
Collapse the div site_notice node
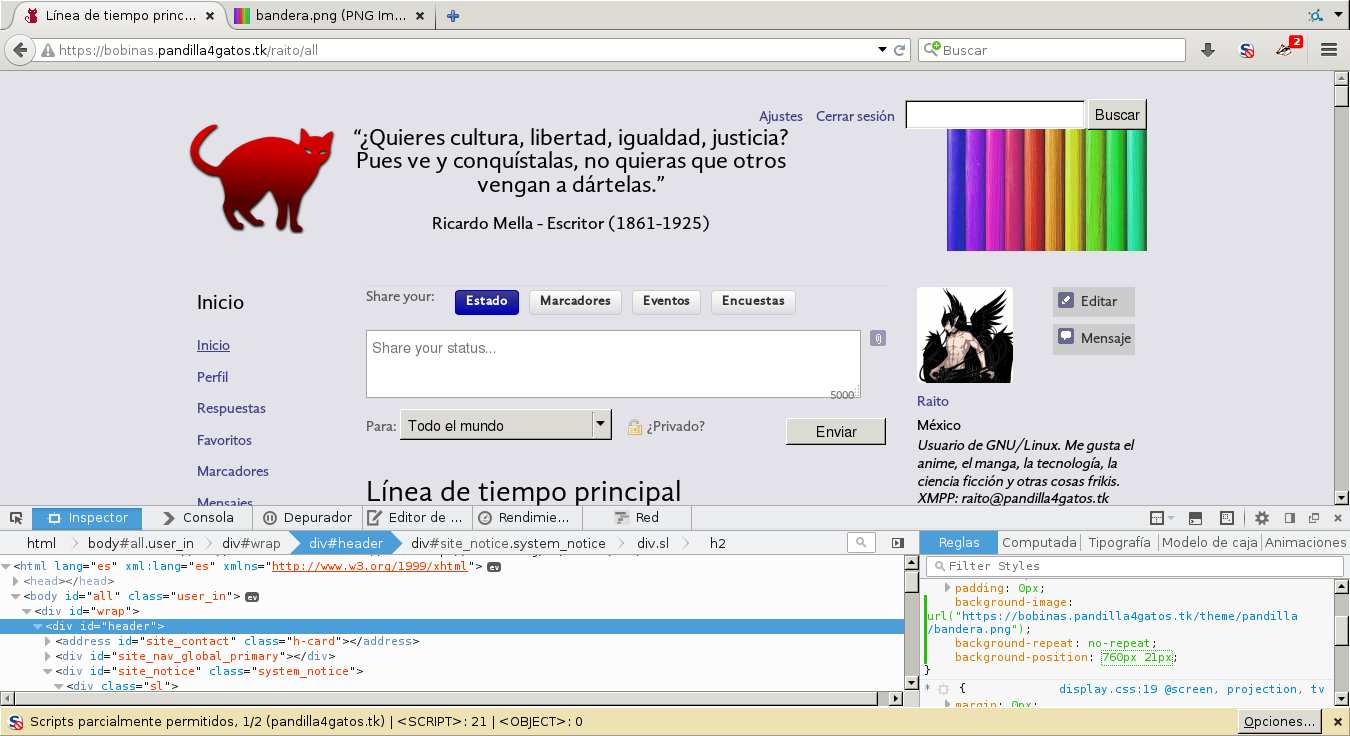pyautogui.click(x=49, y=671)
